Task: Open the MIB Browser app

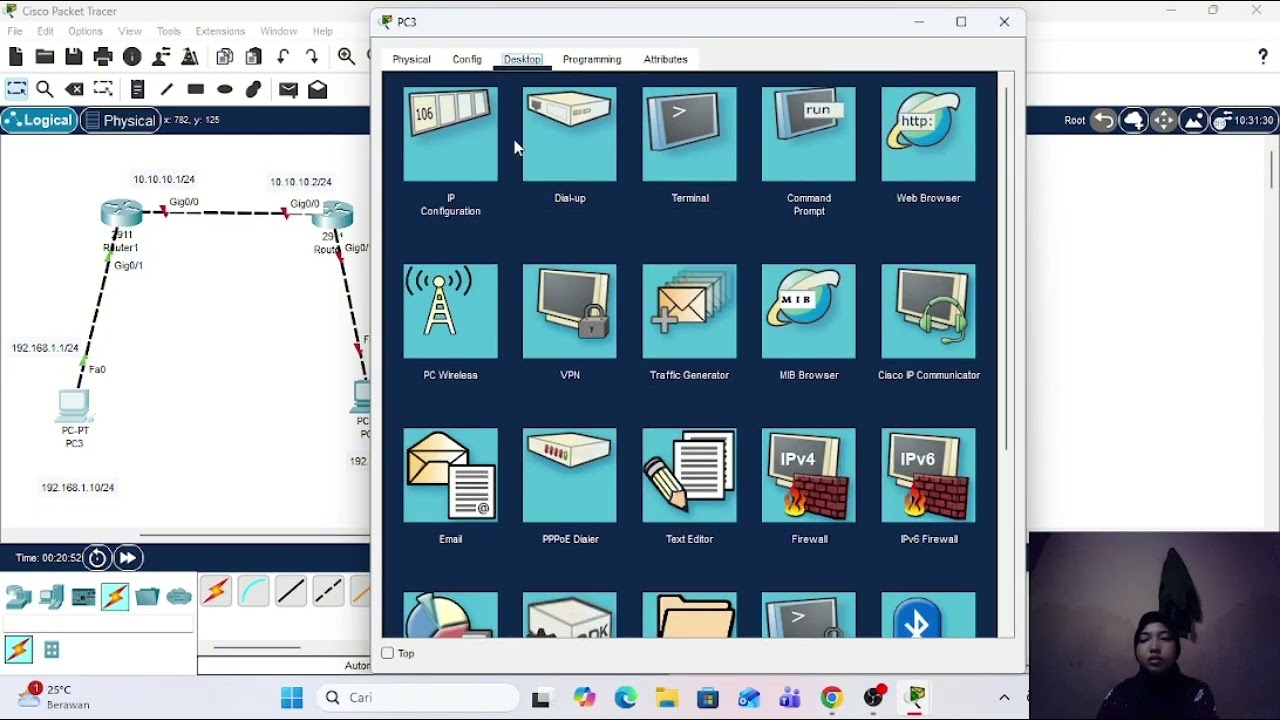Action: 809,311
